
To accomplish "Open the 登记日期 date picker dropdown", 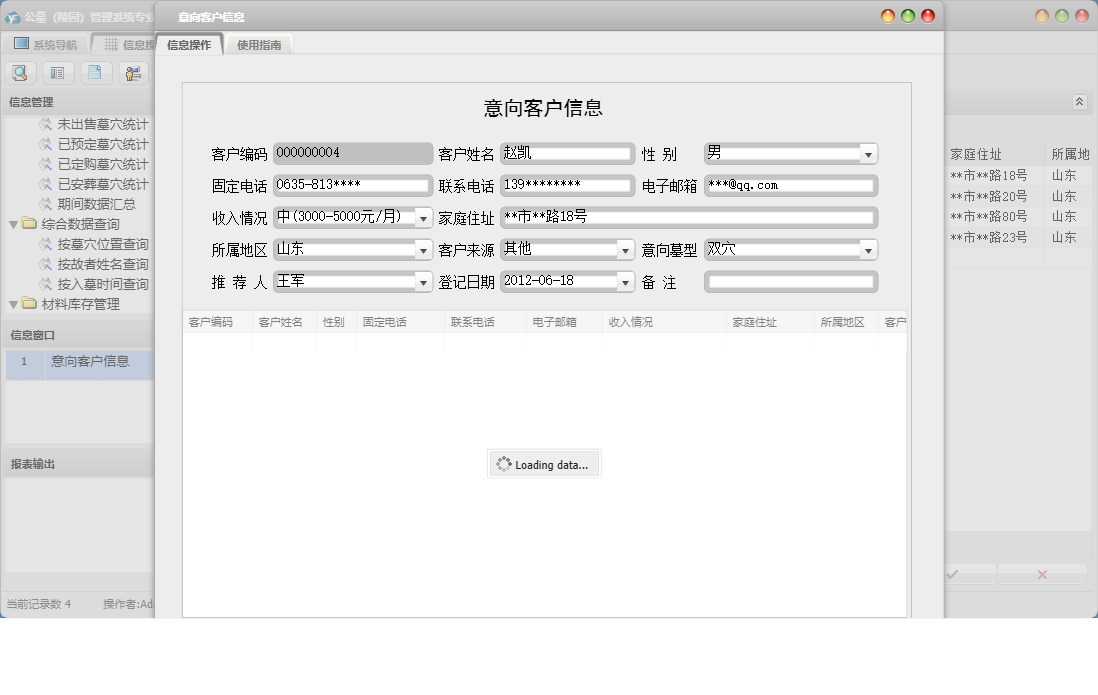I will (x=626, y=282).
